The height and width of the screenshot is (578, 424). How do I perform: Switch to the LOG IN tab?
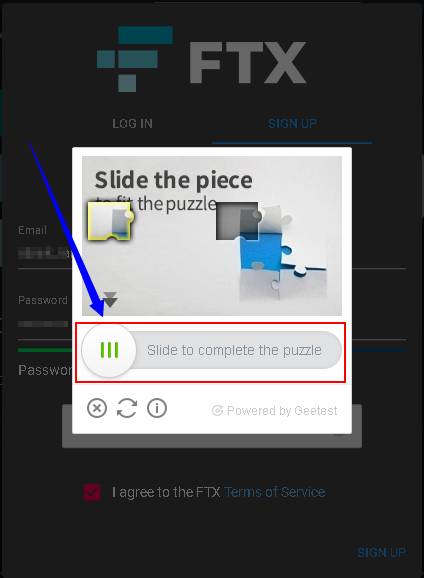tap(132, 124)
